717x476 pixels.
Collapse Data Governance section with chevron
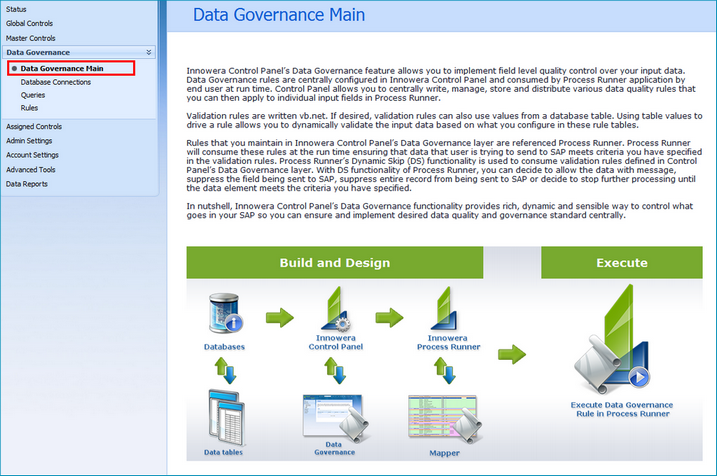(x=149, y=52)
